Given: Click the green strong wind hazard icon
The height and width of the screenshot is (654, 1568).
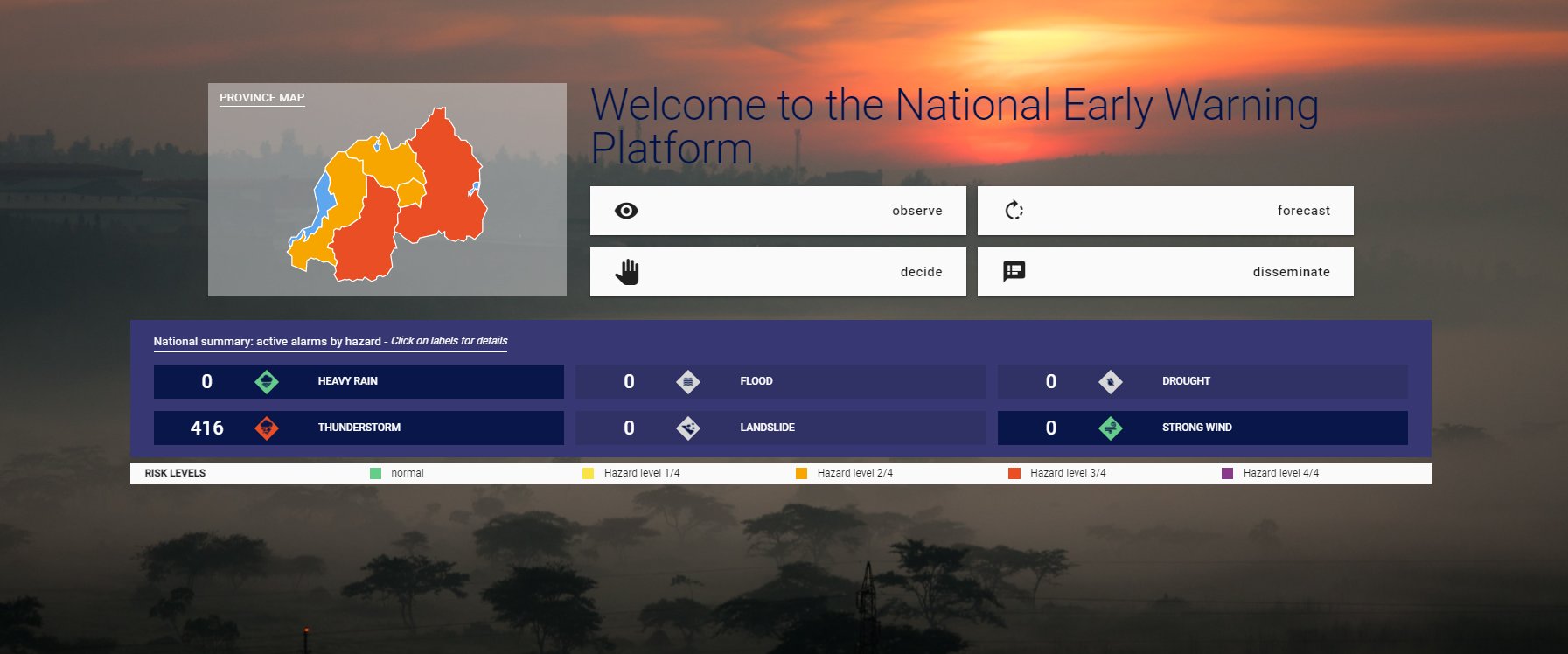Looking at the screenshot, I should 1111,428.
